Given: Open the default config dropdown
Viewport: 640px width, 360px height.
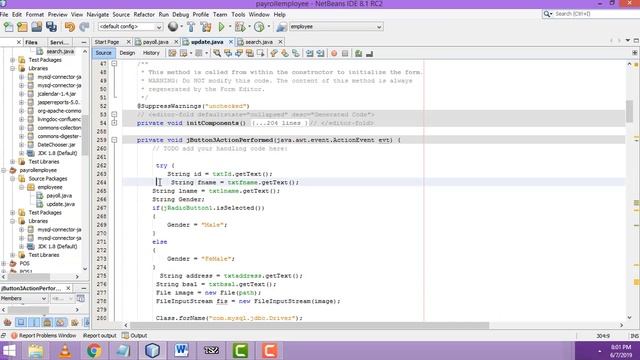Looking at the screenshot, I should point(130,27).
